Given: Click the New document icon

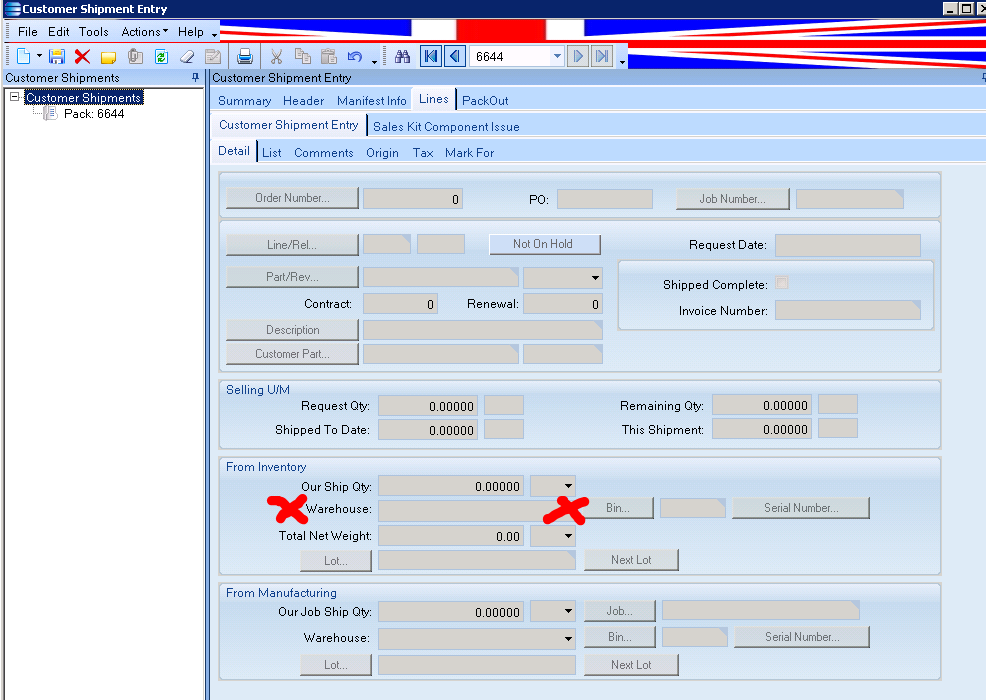Looking at the screenshot, I should click(x=23, y=57).
